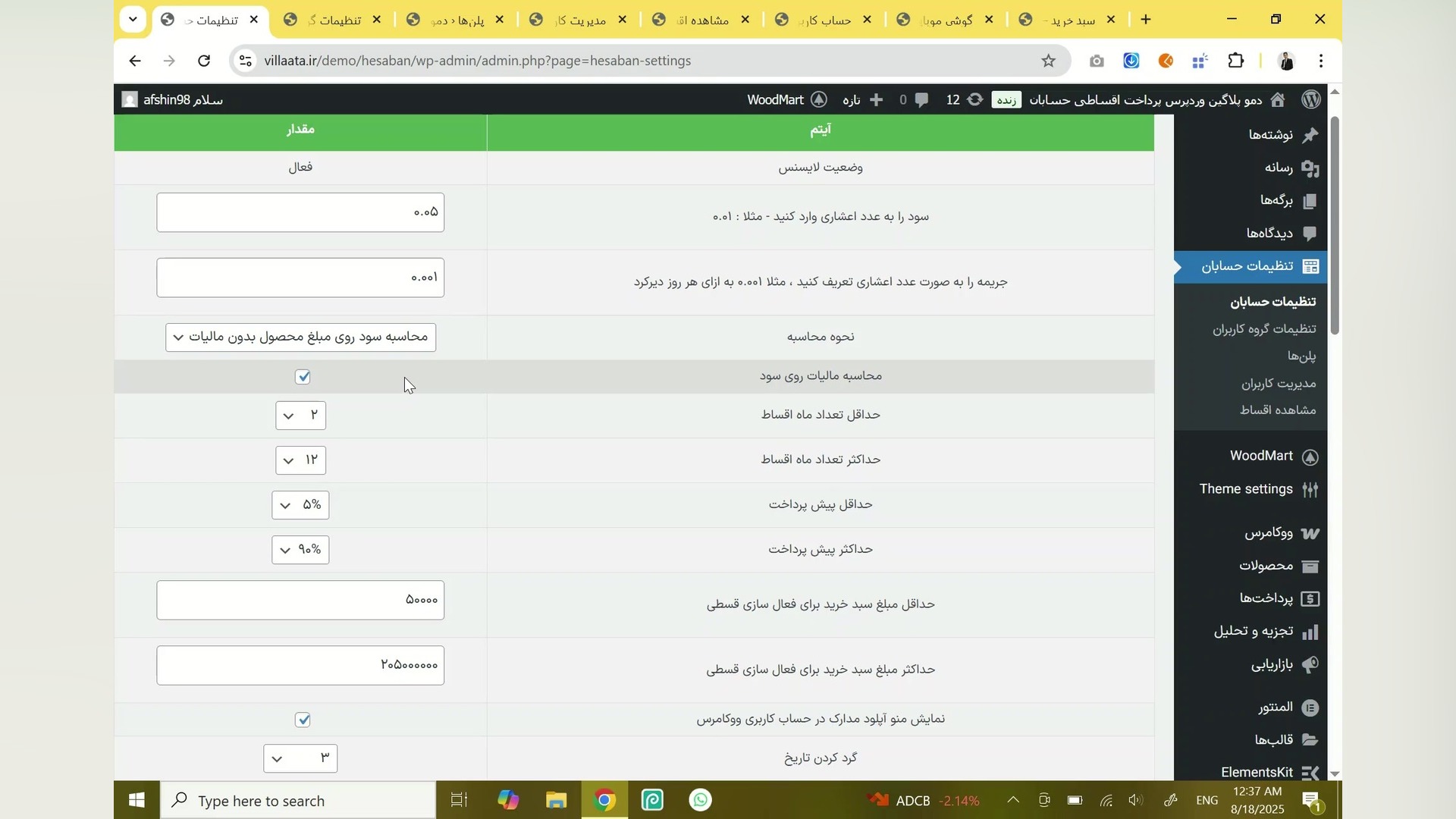1456x819 pixels.
Task: Expand the نحوه محاسبه dropdown
Action: coord(300,337)
